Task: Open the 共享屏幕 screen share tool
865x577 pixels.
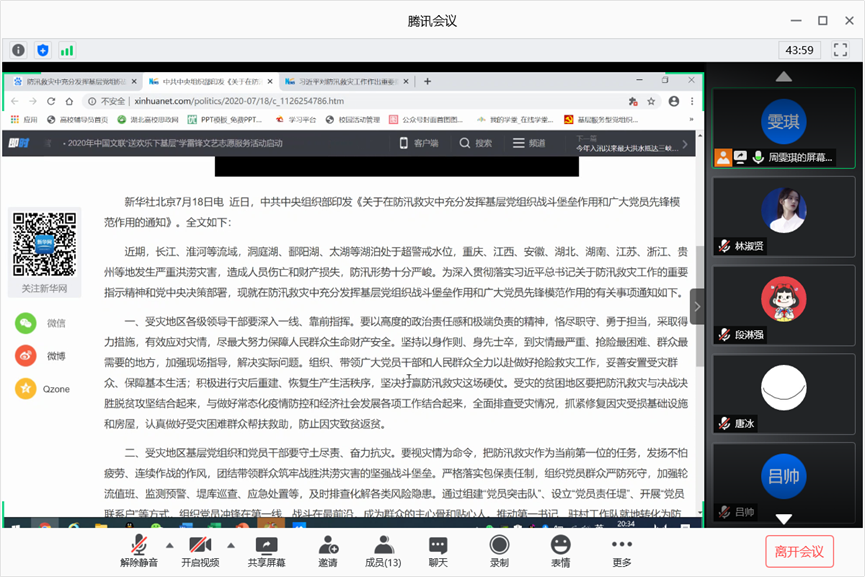Action: (x=266, y=551)
